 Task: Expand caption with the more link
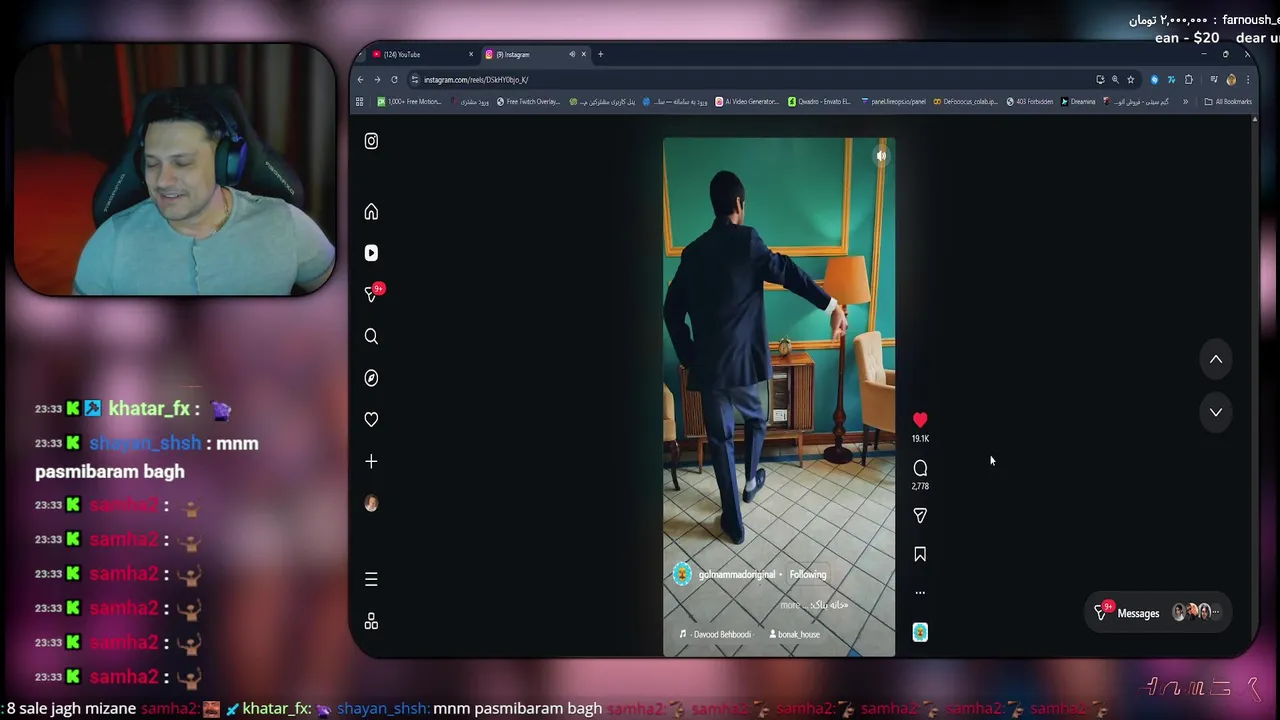click(x=790, y=605)
